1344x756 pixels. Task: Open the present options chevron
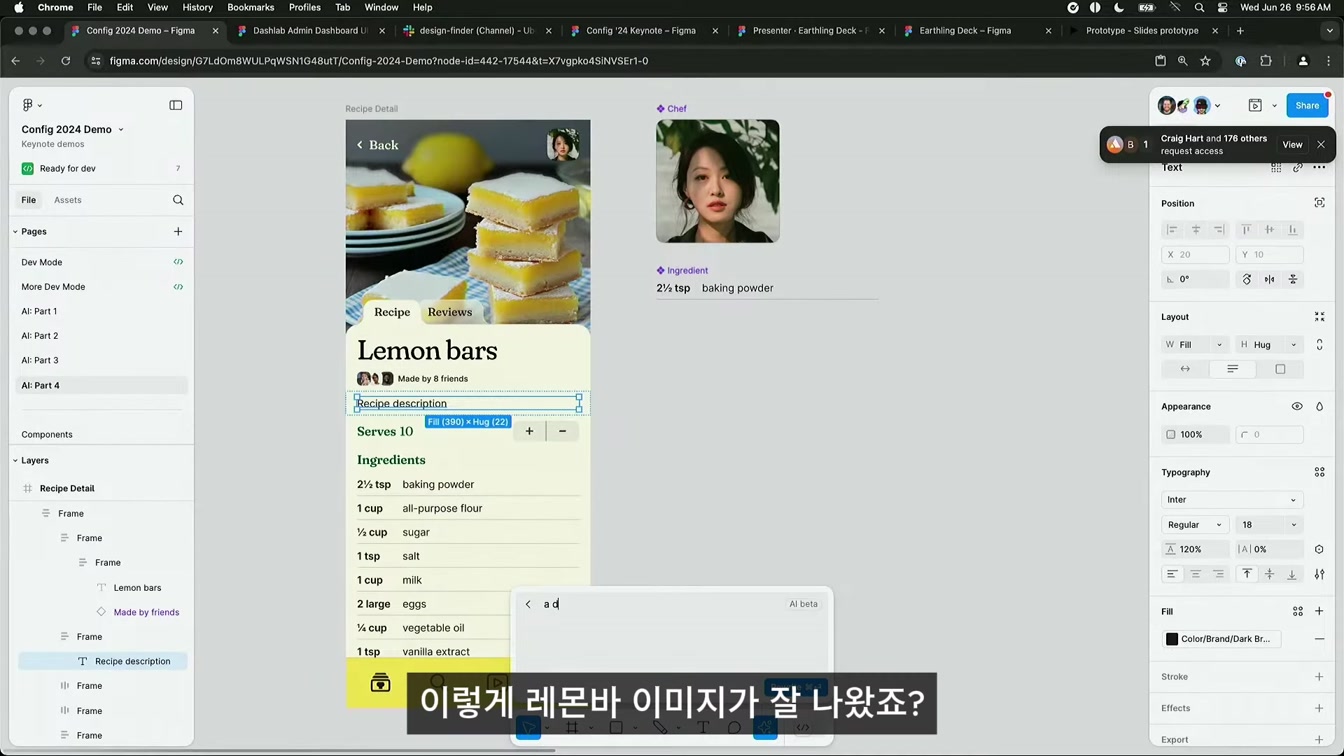(x=1274, y=105)
